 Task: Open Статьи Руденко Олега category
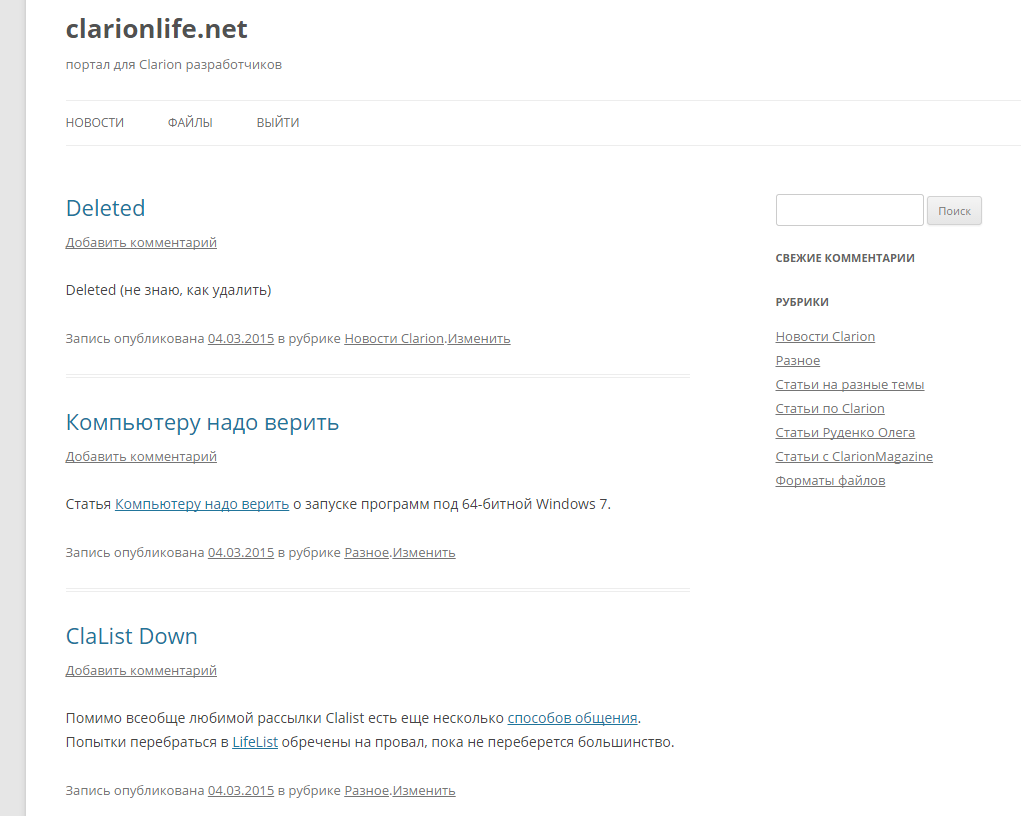pos(845,433)
